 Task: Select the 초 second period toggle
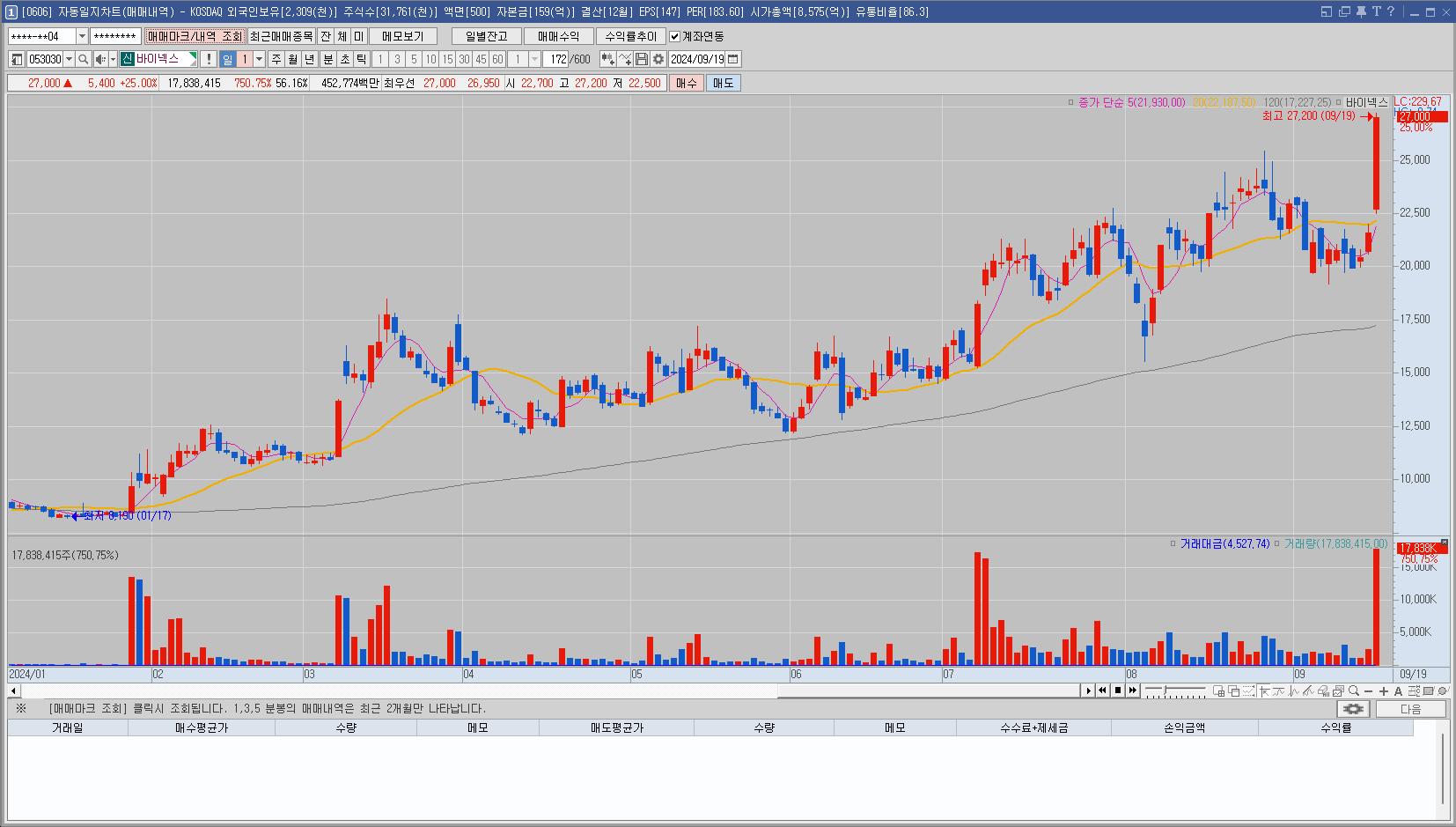click(x=344, y=59)
